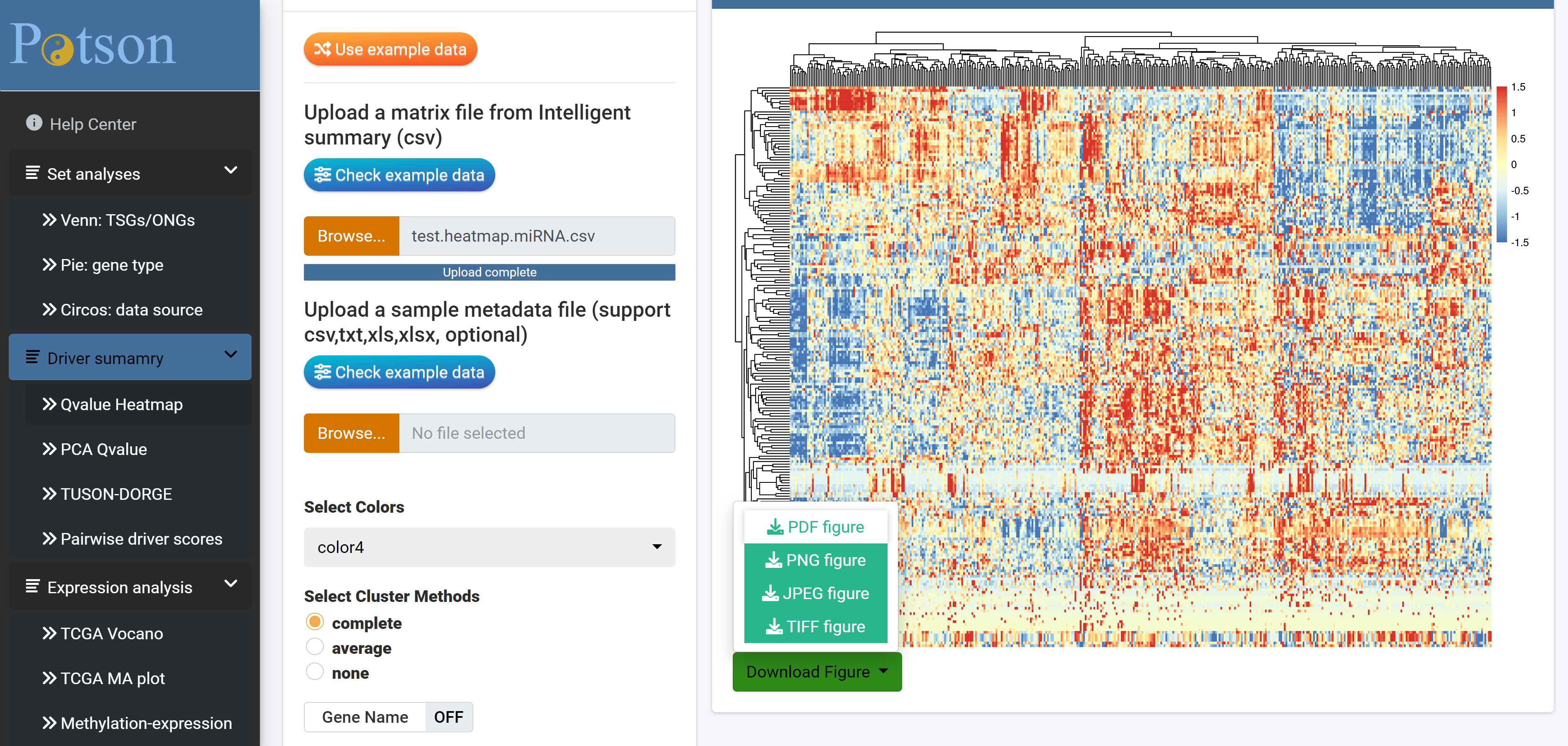Viewport: 1568px width, 746px height.
Task: Click the double-arrow icon beside Pairwise driver scores
Action: 49,538
